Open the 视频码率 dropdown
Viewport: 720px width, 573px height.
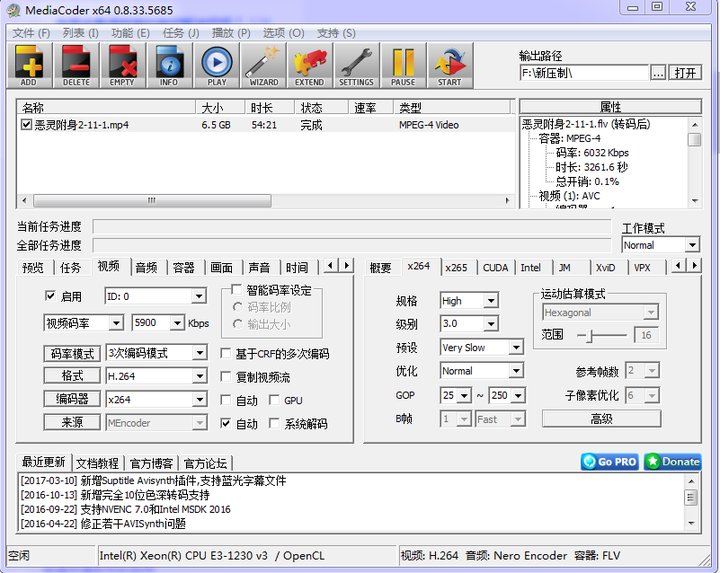[84, 323]
